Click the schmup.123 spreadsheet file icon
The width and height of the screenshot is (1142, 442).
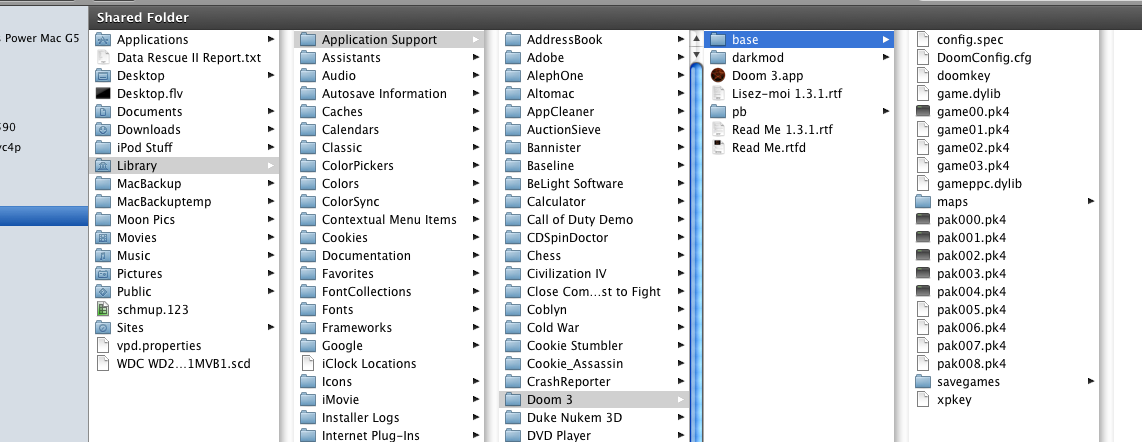pos(103,309)
